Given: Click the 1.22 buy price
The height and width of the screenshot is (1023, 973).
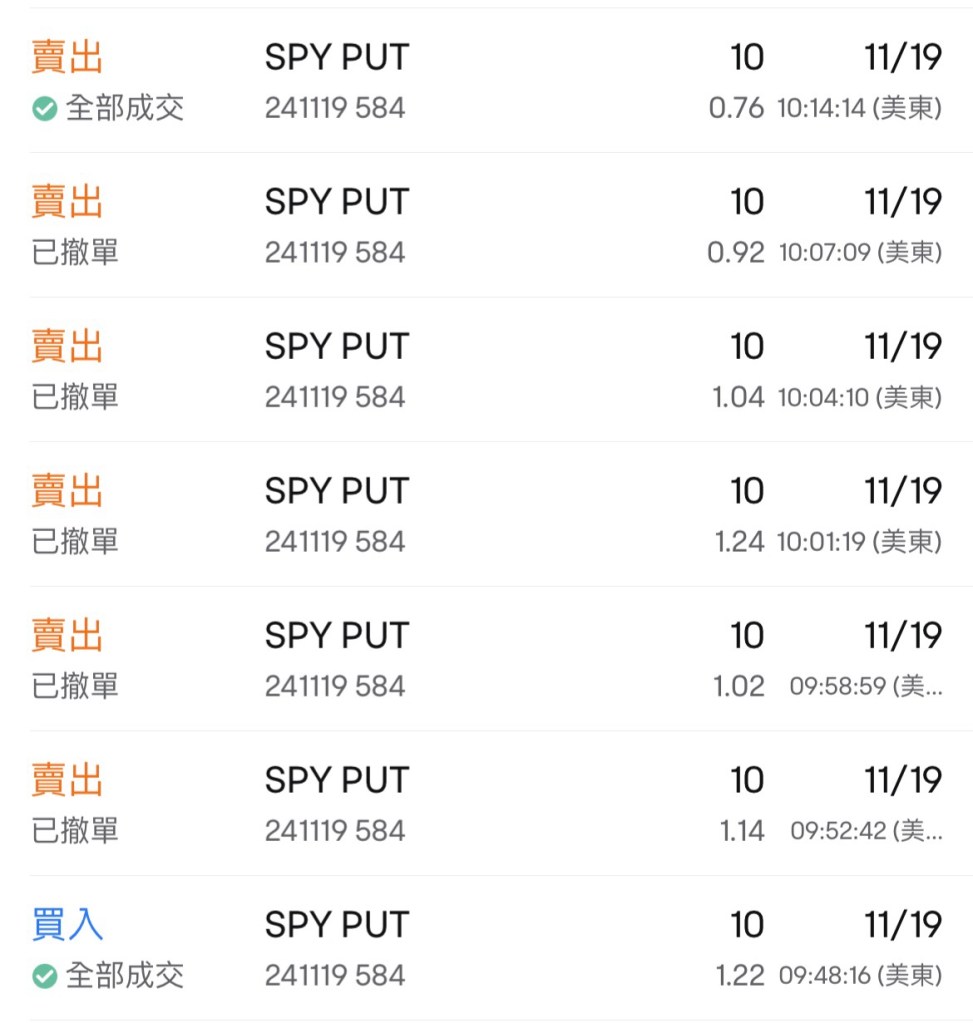Looking at the screenshot, I should (740, 976).
